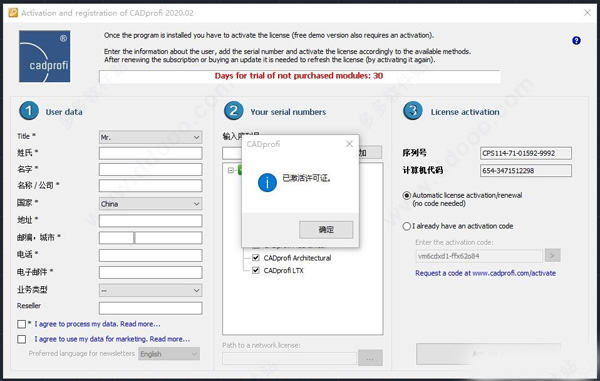Click the step 3 License activation circle
Viewport: 600px width, 381px height.
click(413, 111)
